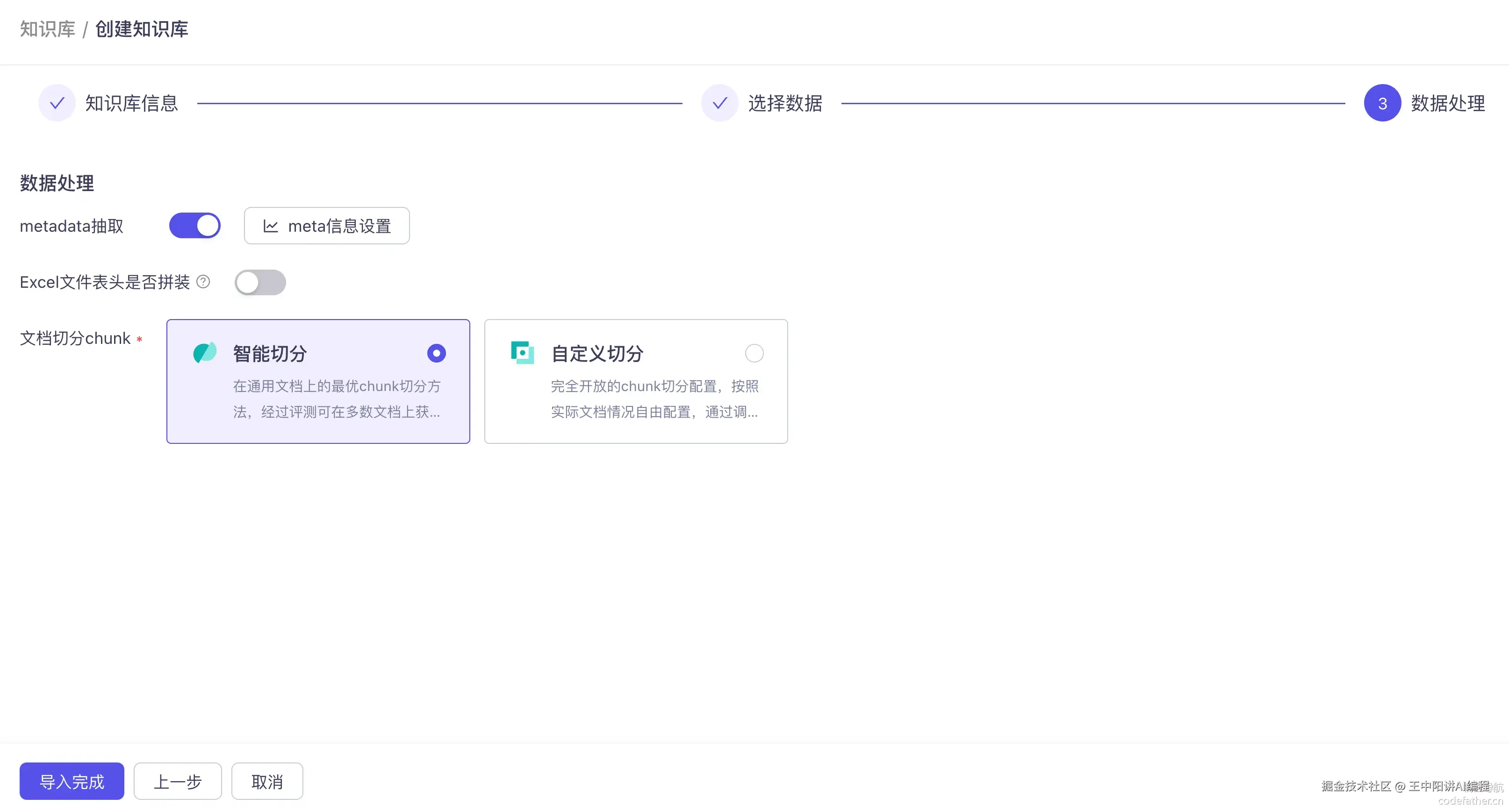This screenshot has height=812, width=1509.
Task: Select the 智能切分 radio button
Action: pyautogui.click(x=437, y=353)
